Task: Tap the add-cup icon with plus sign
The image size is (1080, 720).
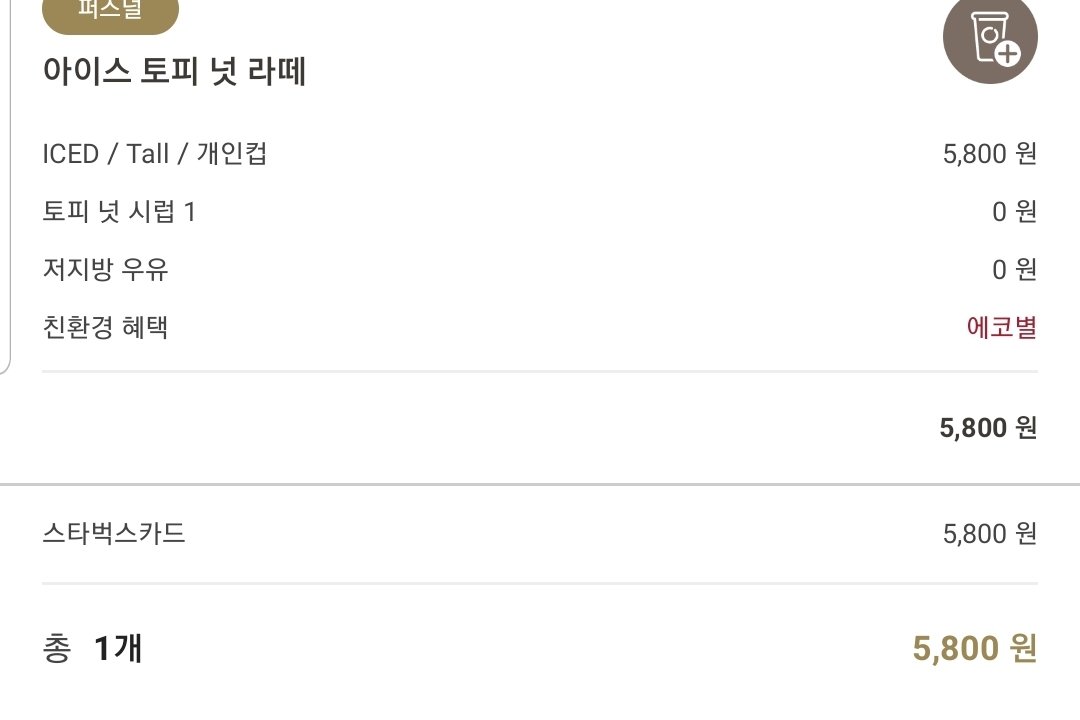Action: tap(990, 38)
